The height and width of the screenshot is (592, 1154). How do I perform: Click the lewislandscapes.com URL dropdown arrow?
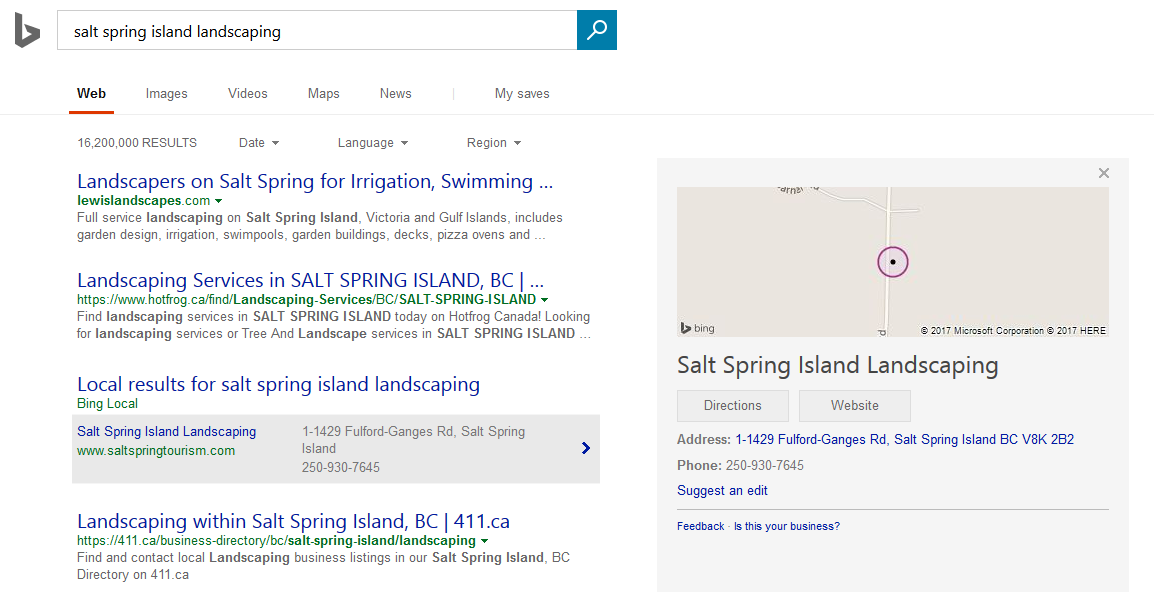(x=219, y=201)
